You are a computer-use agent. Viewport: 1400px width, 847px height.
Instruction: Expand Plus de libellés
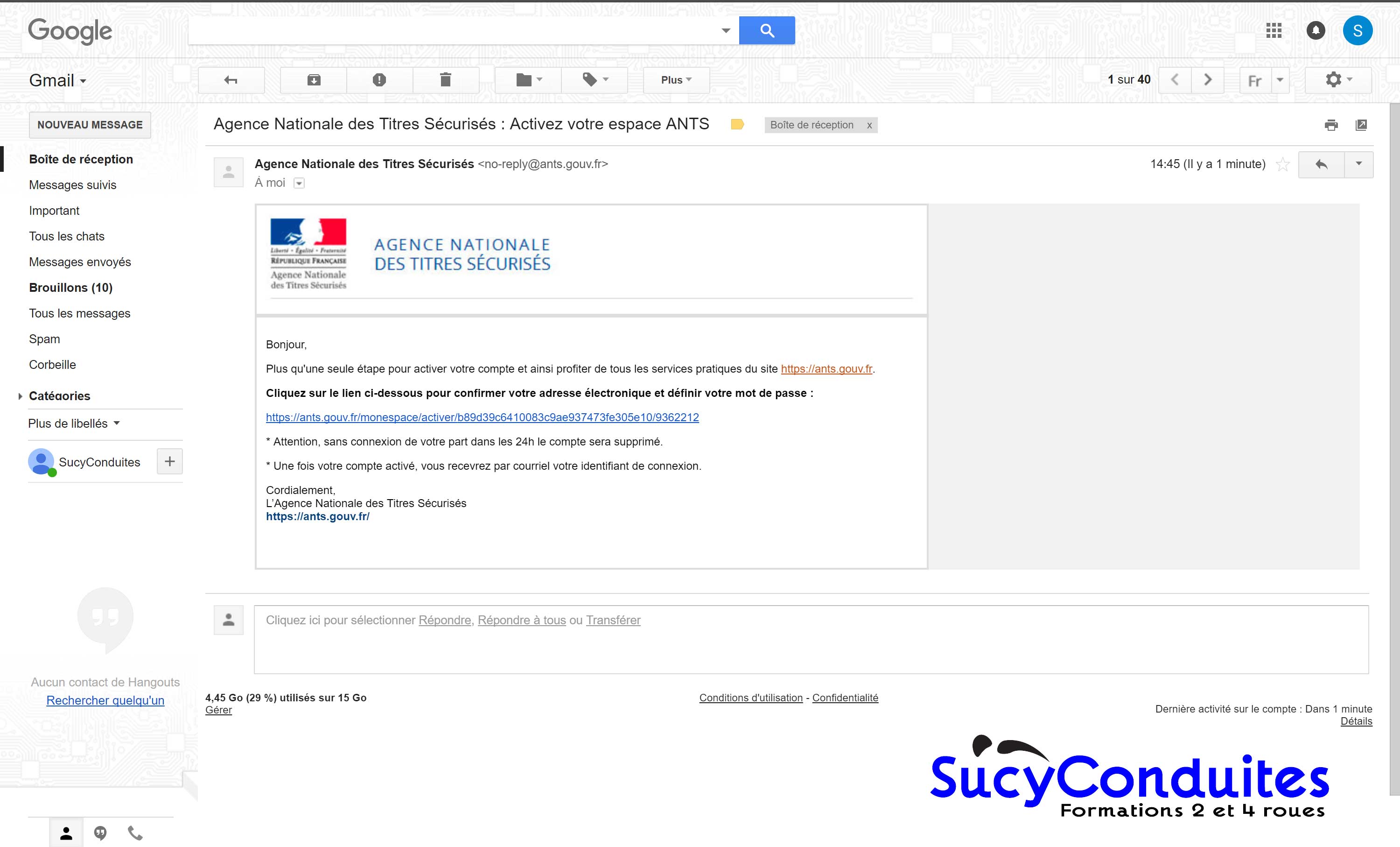click(74, 423)
